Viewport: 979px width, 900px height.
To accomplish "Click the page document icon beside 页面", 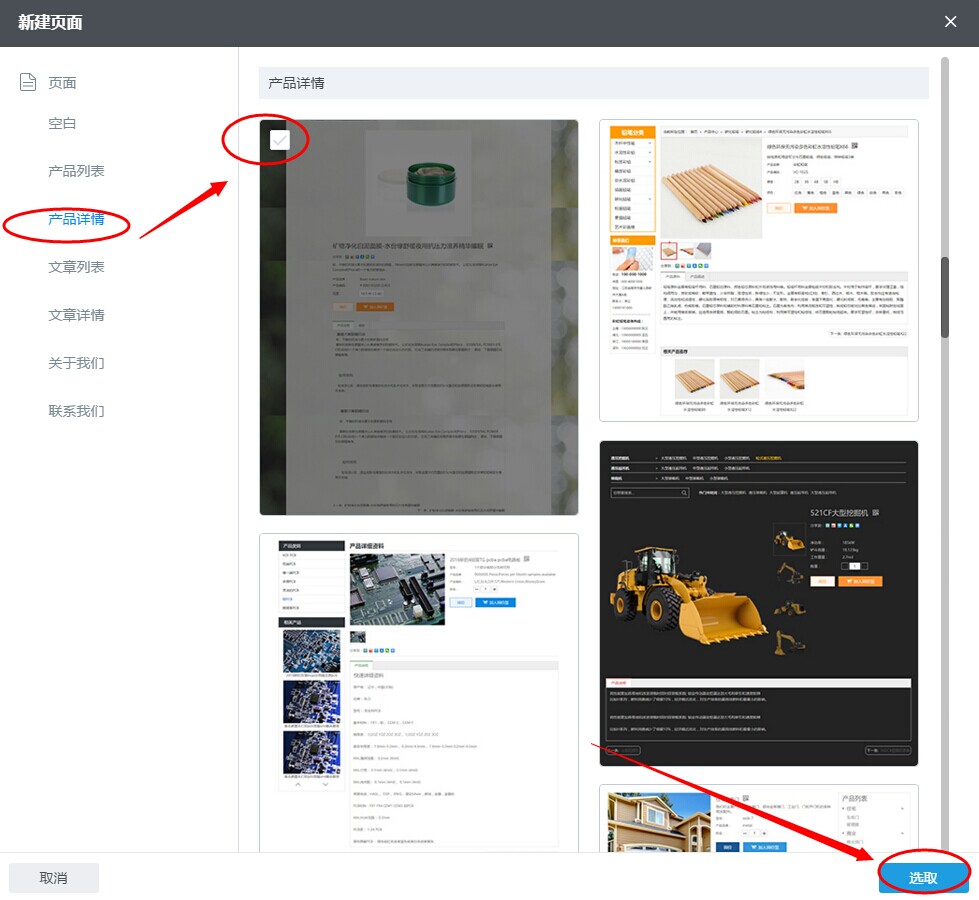I will [x=30, y=82].
